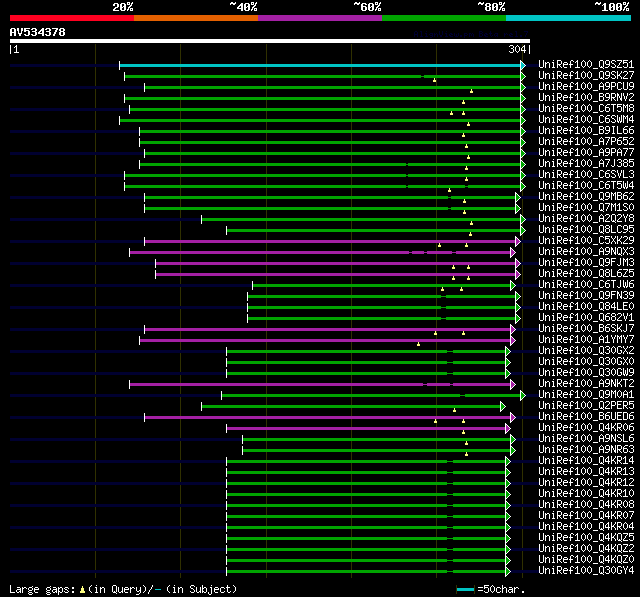
Task: Click the UniRef100_A7J385 label
Action: [x=586, y=164]
